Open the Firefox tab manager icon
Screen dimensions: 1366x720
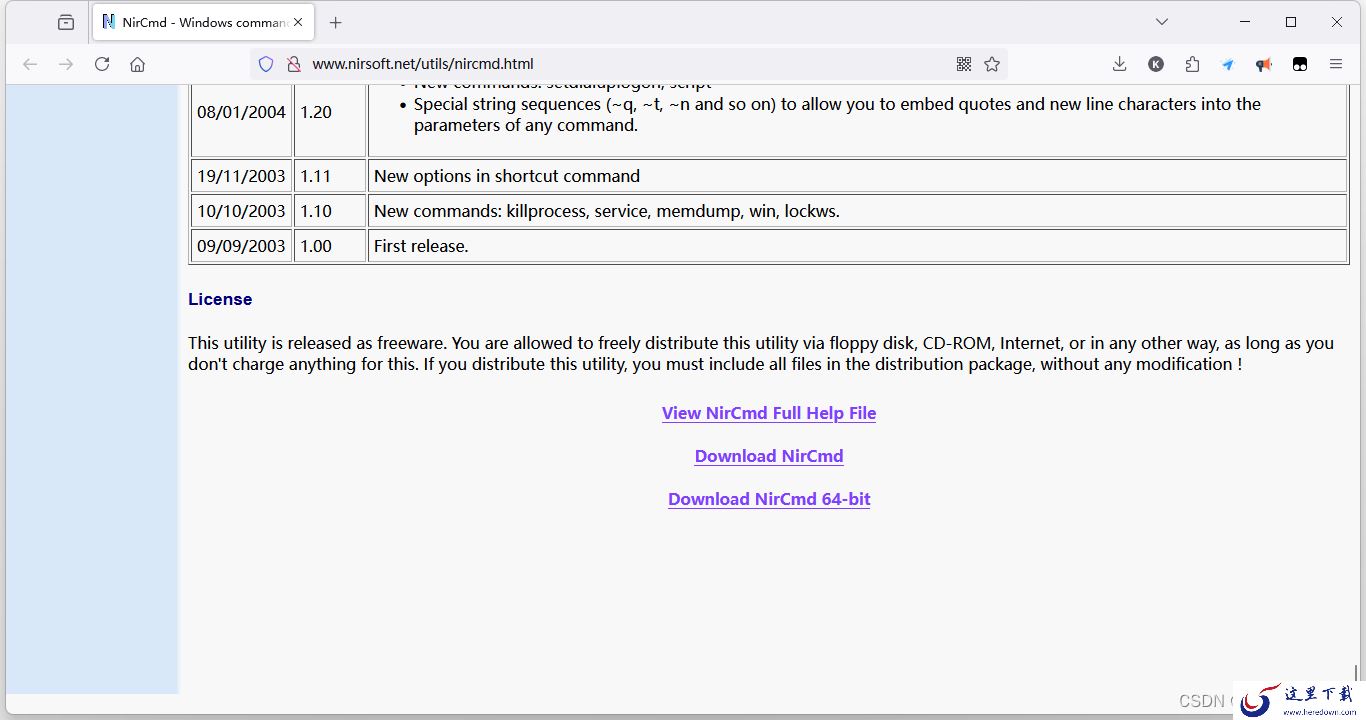66,22
